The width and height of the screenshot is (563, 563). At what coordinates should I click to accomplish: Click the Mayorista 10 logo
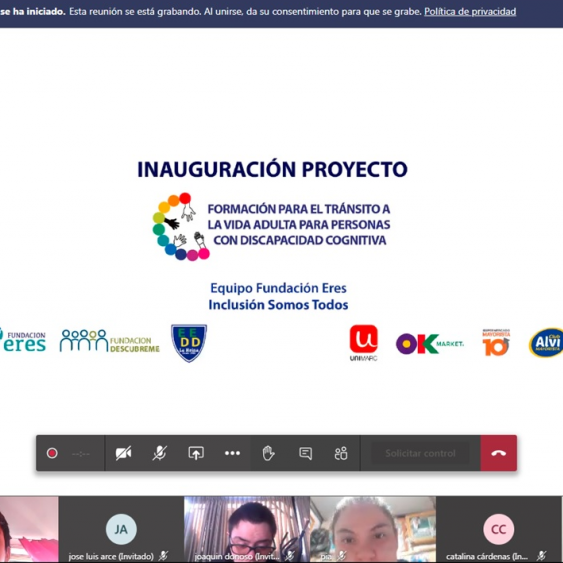point(496,342)
